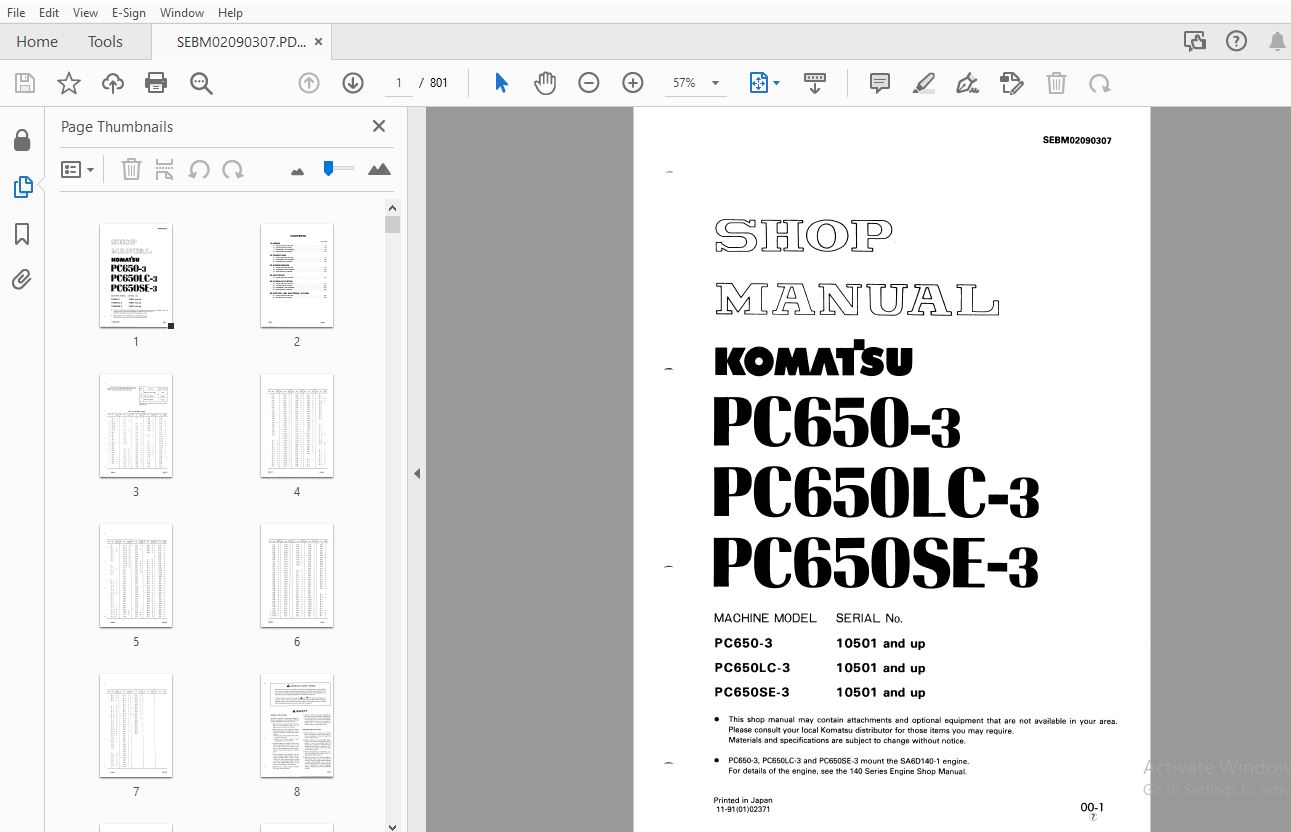Open the Edit menu
This screenshot has width=1291, height=832.
tap(49, 13)
